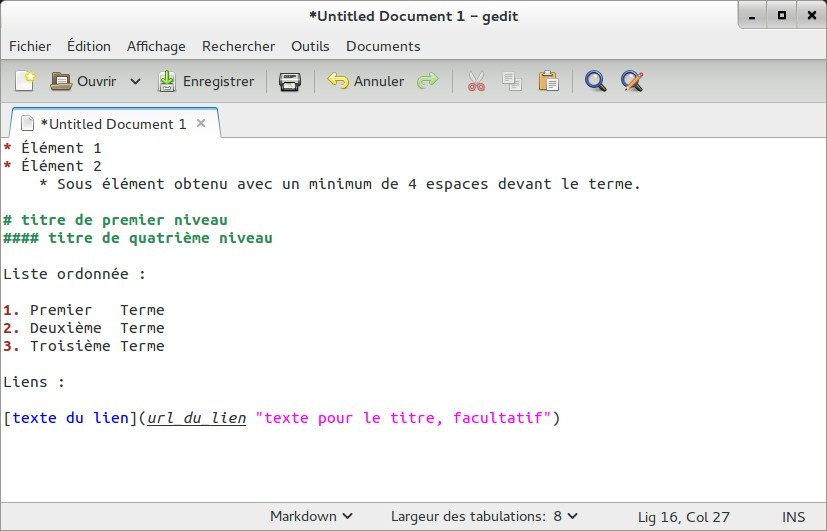
Task: Click the pink 'texte pour le titre, facultatif' string
Action: (x=403, y=418)
